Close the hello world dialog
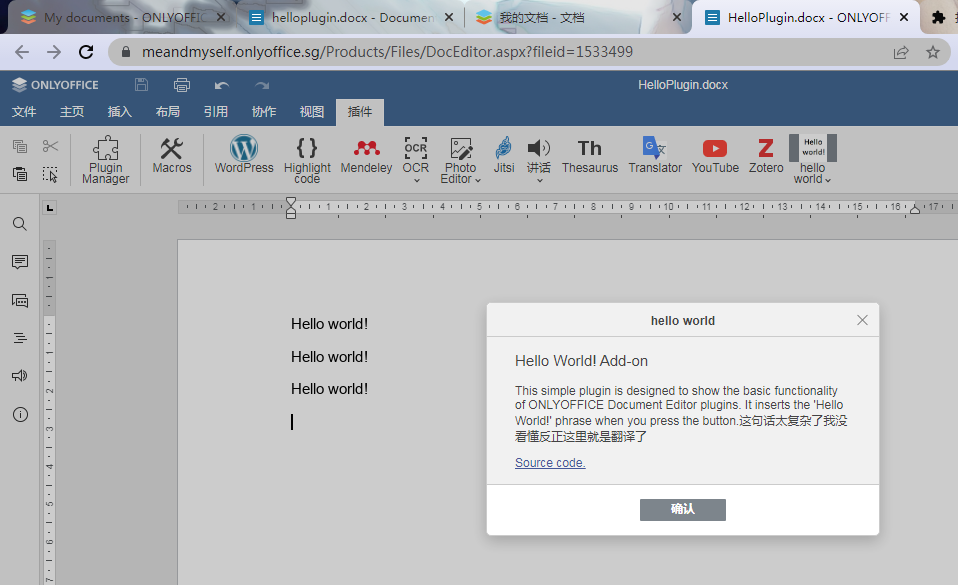The image size is (958, 585). click(862, 320)
